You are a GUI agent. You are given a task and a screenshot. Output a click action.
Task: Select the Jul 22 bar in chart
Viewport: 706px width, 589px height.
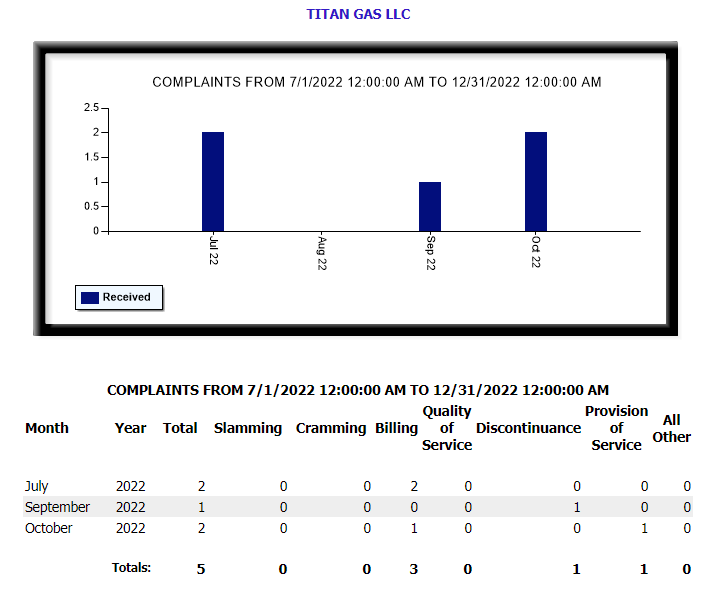213,181
